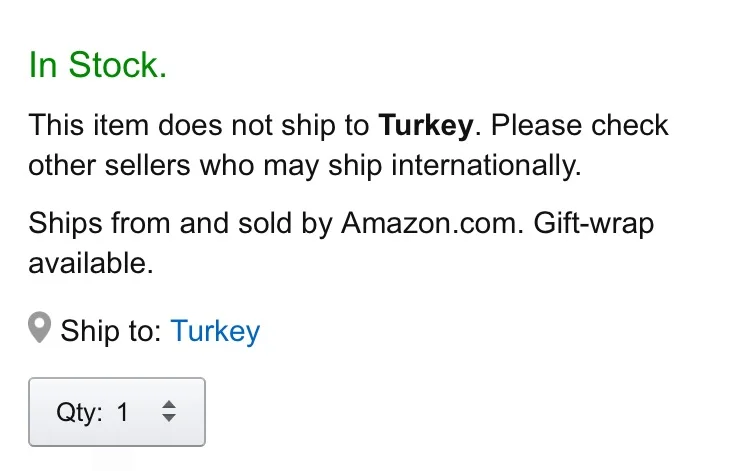Open the blue Turkey destination link

215,331
